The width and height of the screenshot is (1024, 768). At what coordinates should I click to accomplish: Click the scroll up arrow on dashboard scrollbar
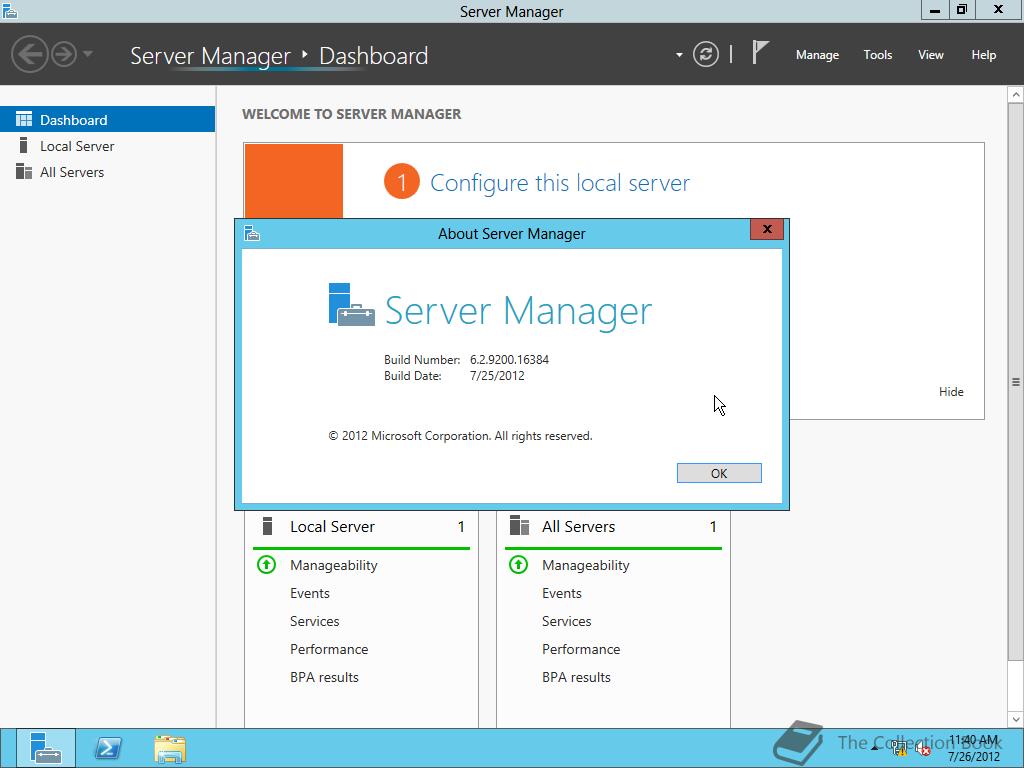pos(1016,95)
